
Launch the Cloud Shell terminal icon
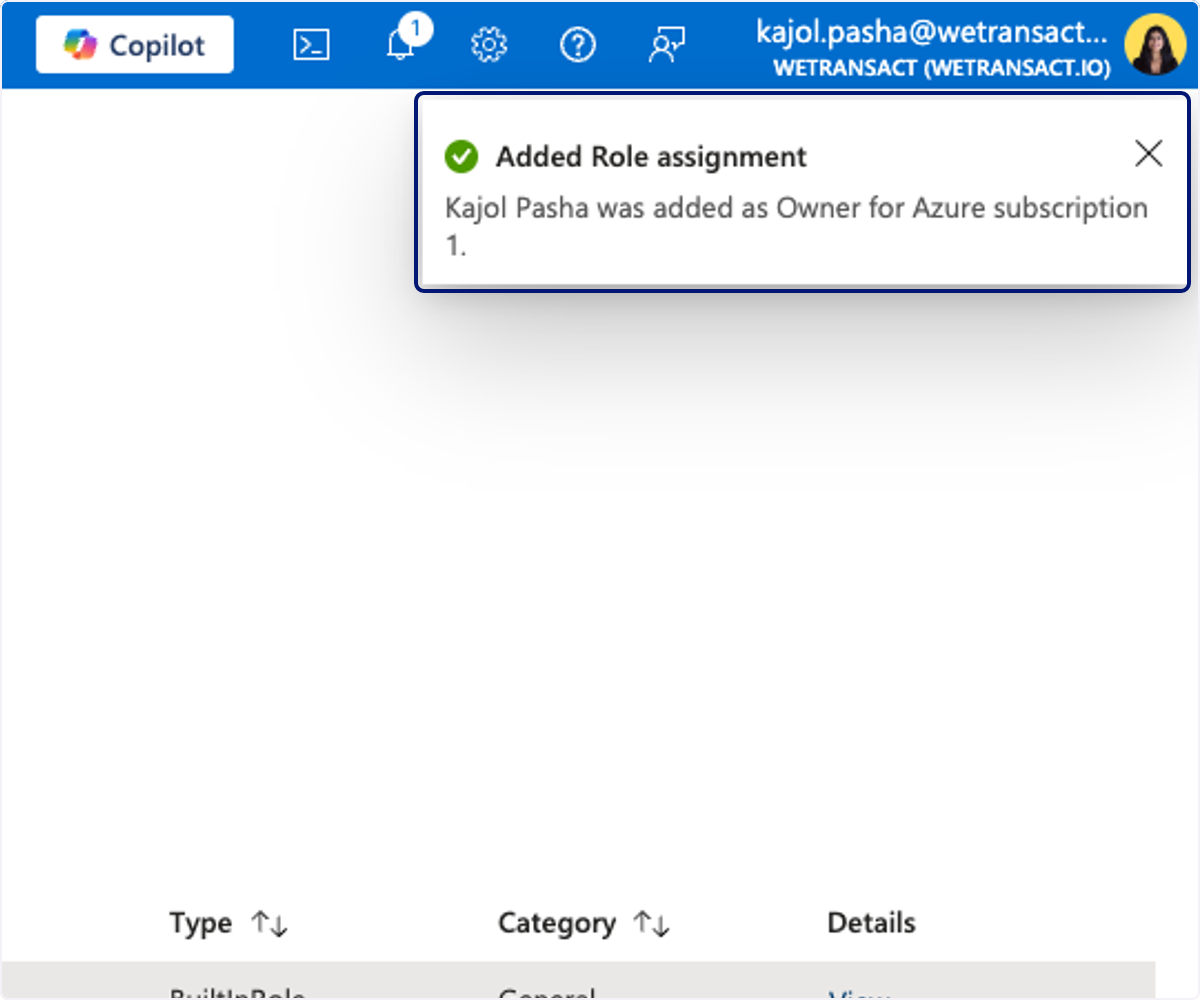pyautogui.click(x=312, y=45)
